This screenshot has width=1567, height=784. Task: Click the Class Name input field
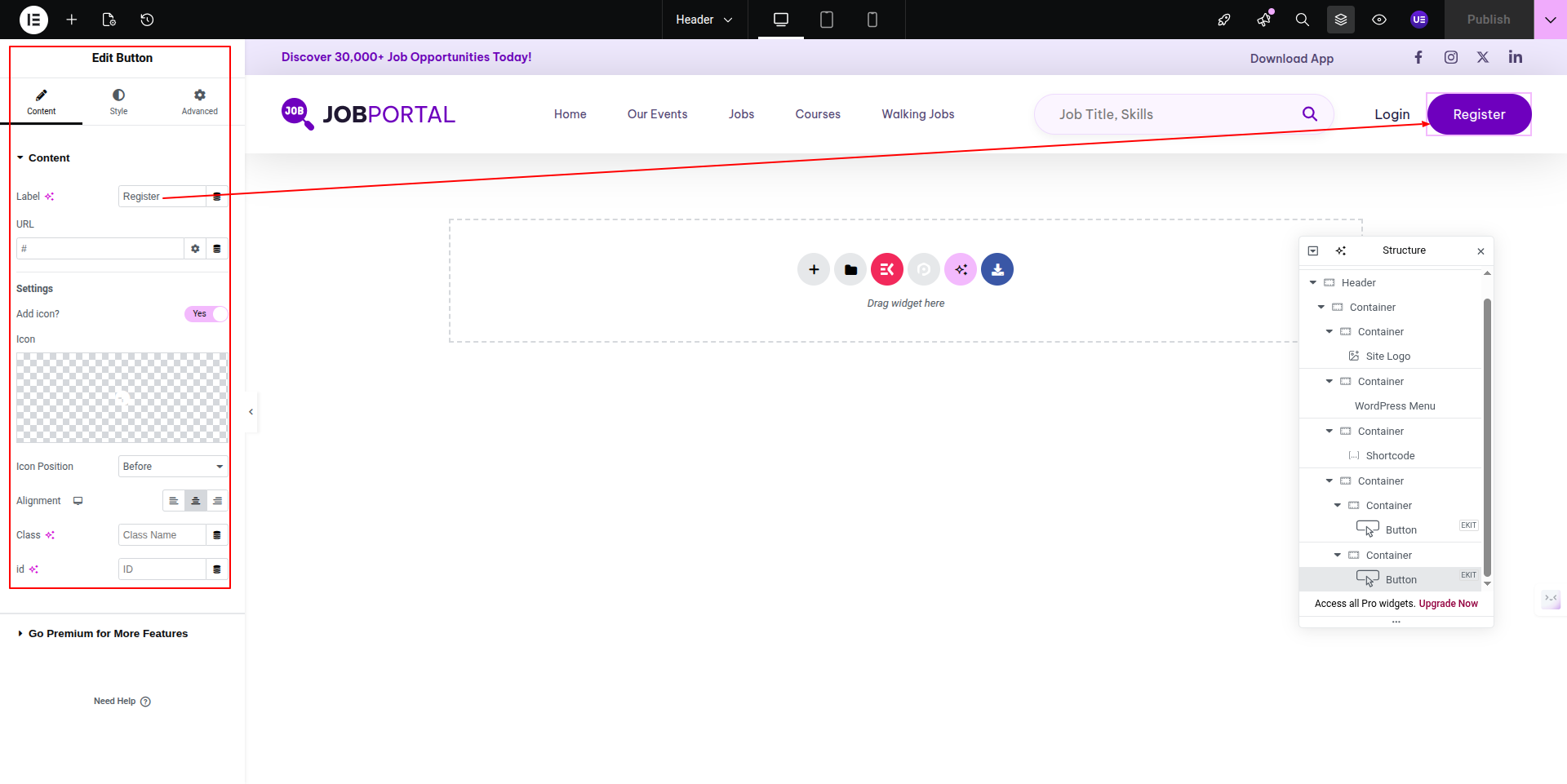(162, 535)
